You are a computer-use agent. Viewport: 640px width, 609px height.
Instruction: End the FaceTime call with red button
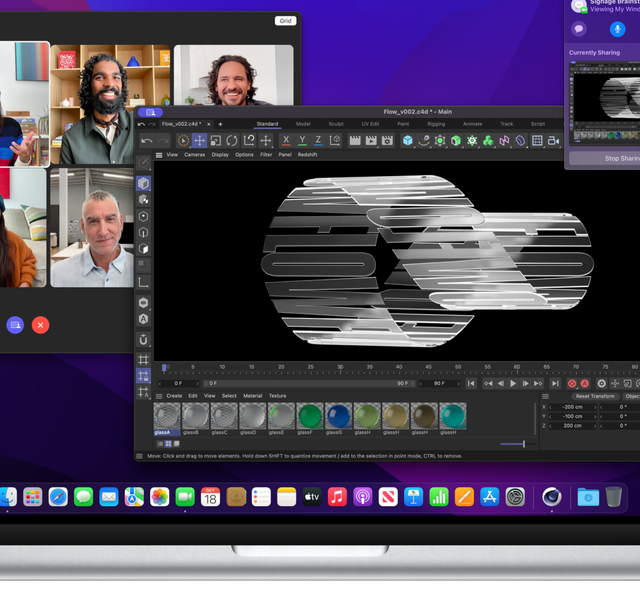(40, 325)
